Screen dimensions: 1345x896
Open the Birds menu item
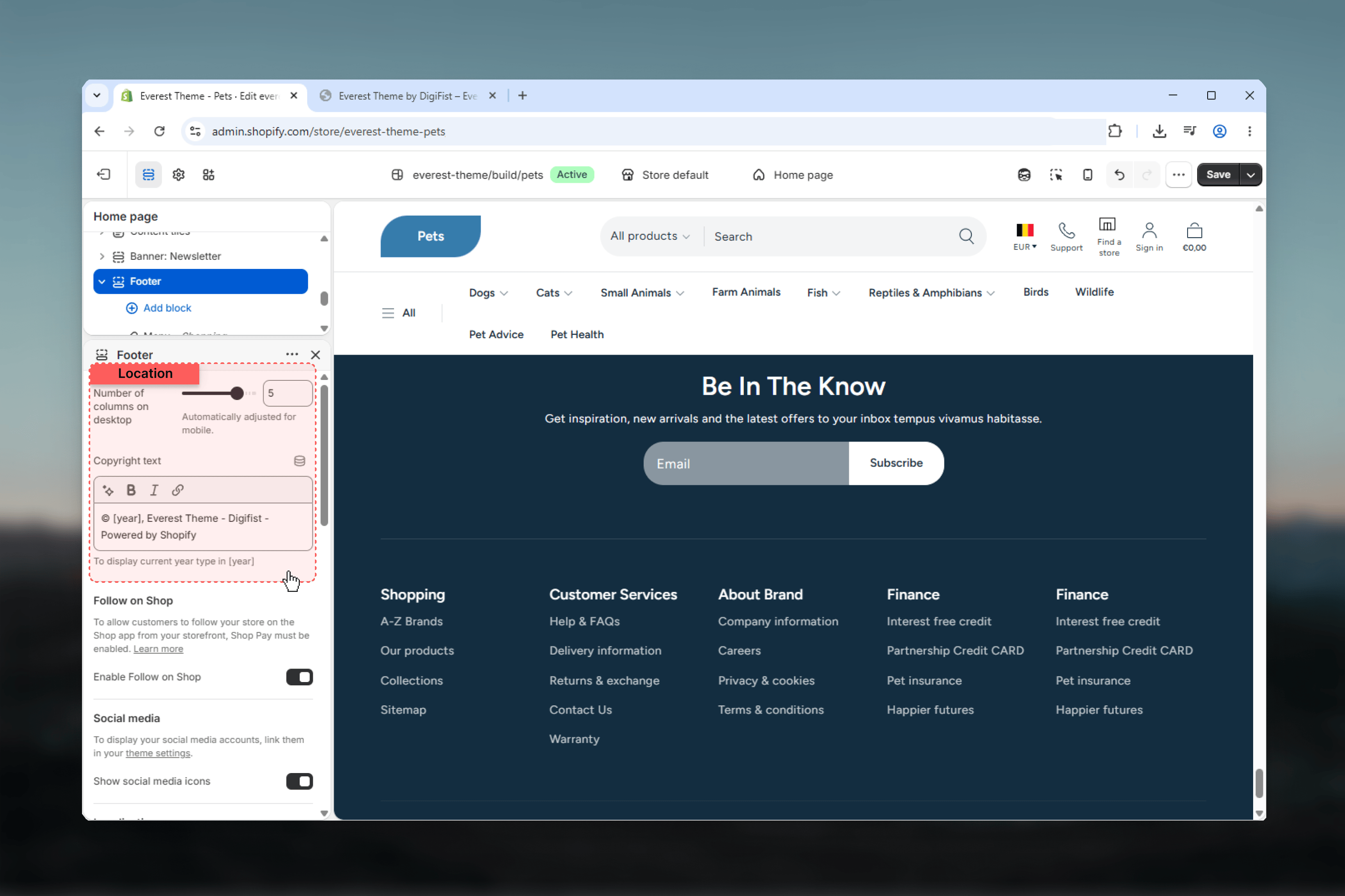(x=1036, y=292)
